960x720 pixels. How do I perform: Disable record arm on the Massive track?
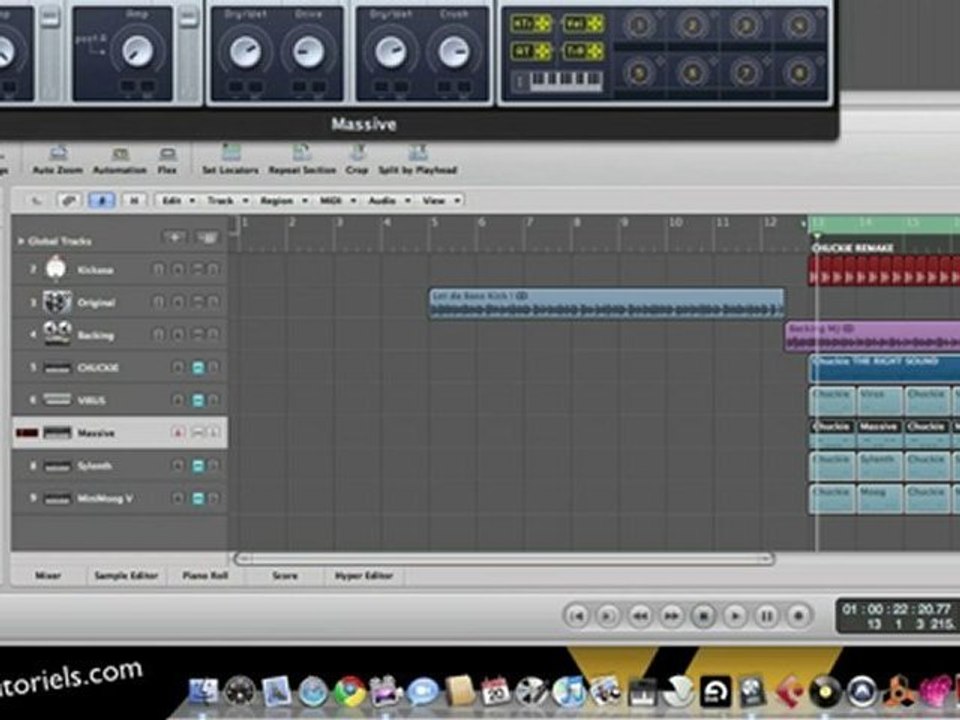(178, 433)
